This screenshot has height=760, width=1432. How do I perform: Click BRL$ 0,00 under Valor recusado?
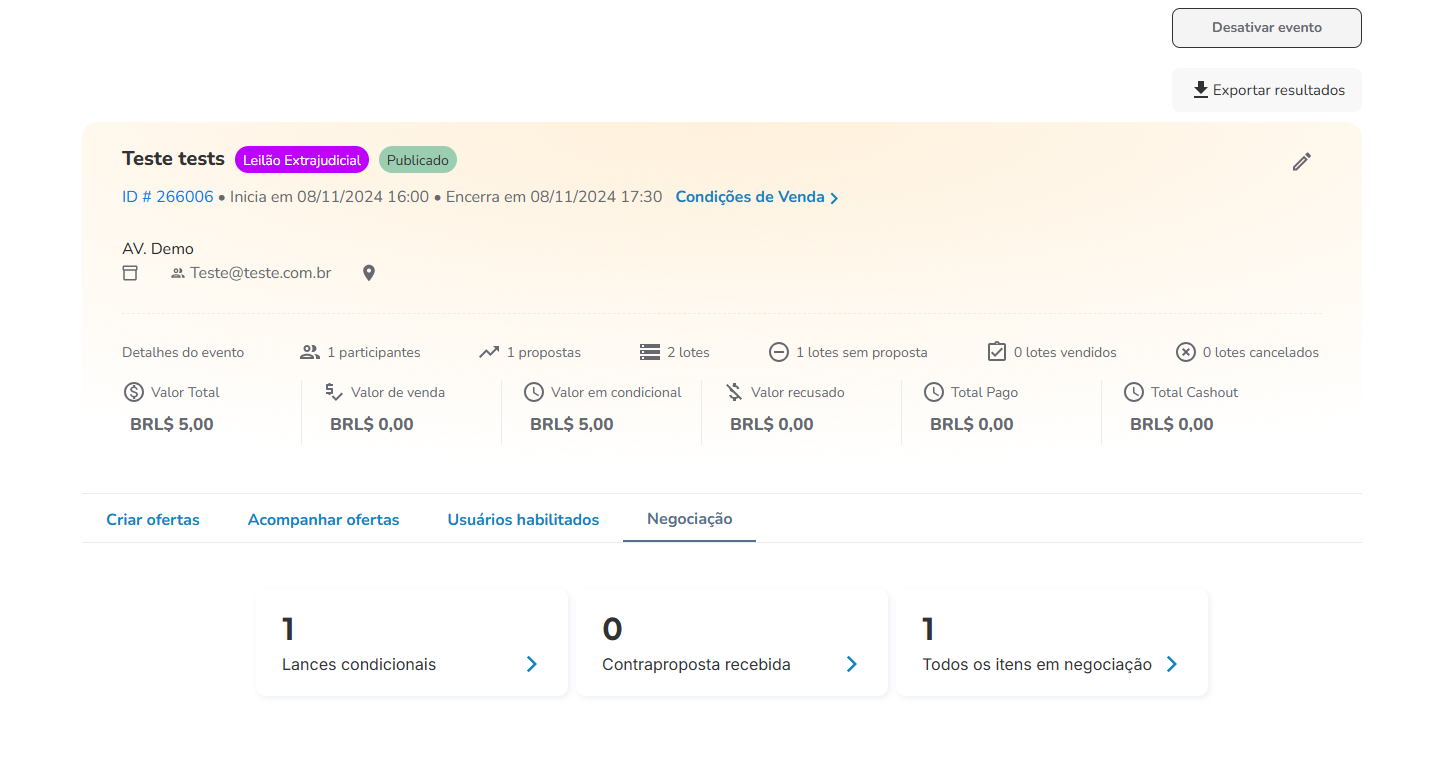[x=772, y=424]
